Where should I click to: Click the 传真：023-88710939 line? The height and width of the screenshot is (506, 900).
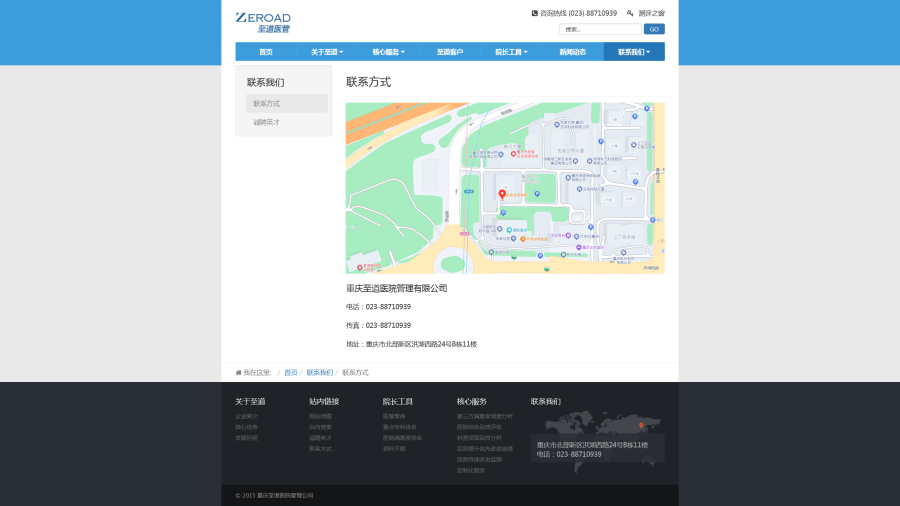(378, 326)
